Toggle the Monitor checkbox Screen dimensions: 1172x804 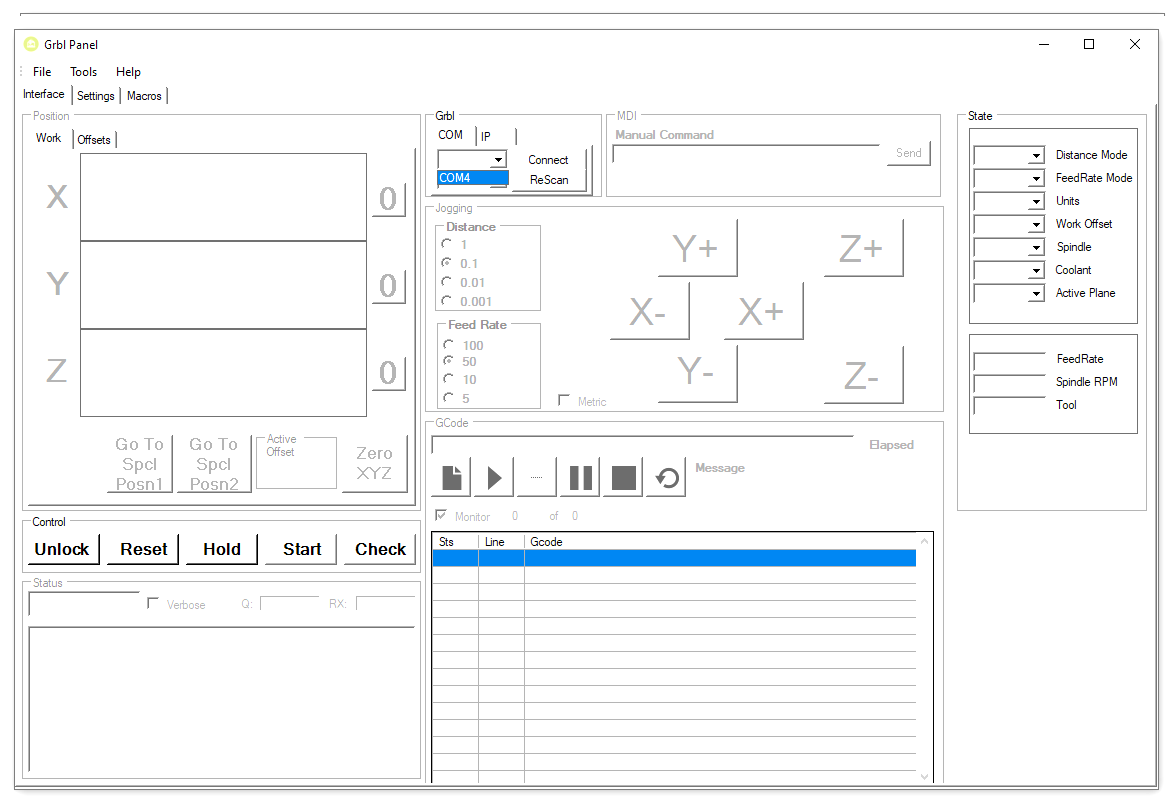pyautogui.click(x=441, y=516)
